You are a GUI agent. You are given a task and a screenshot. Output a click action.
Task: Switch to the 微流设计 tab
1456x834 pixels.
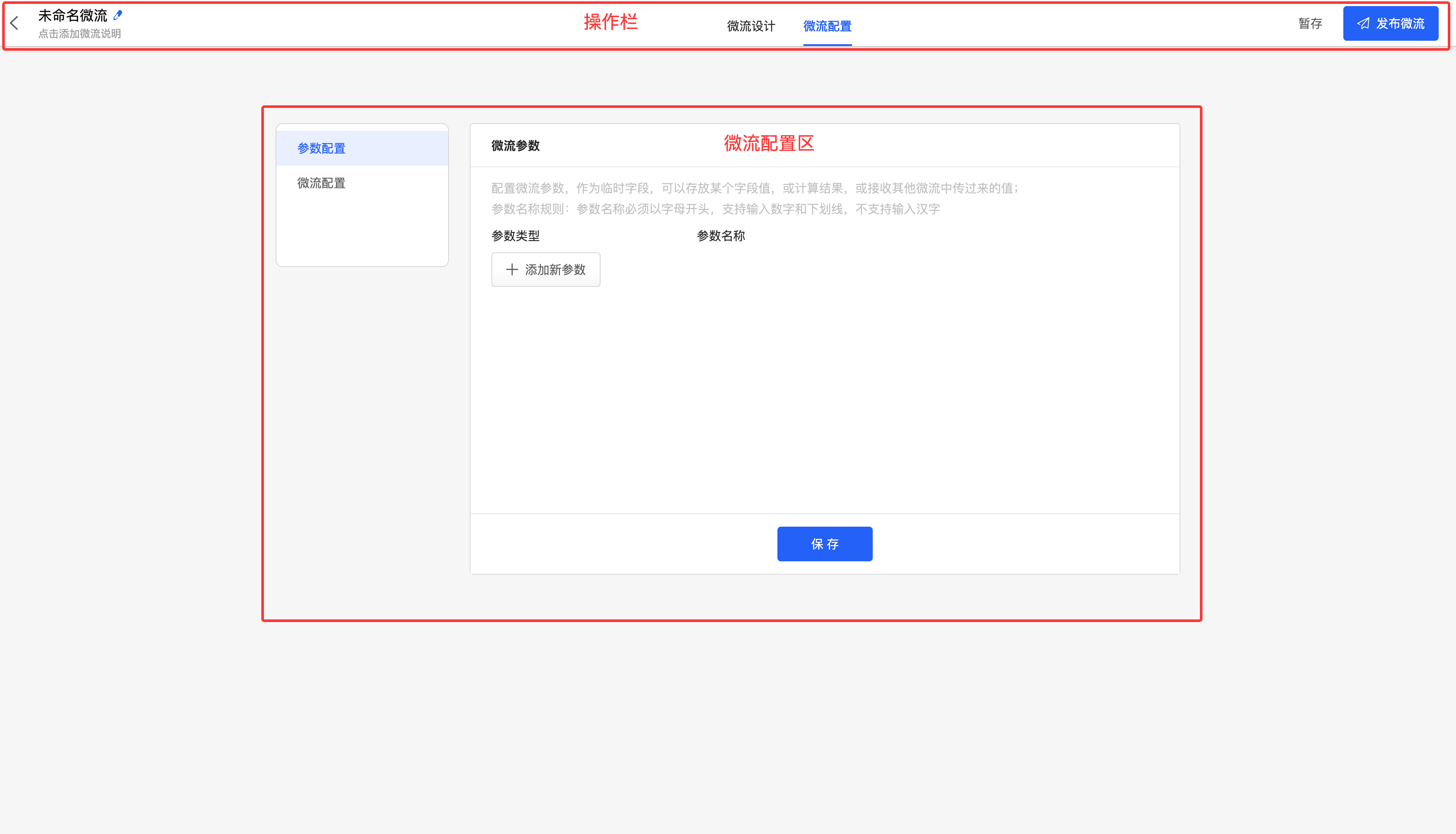point(751,26)
